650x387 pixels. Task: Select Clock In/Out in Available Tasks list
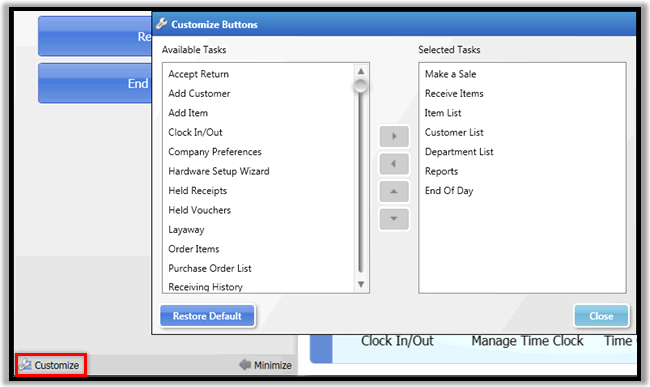195,133
